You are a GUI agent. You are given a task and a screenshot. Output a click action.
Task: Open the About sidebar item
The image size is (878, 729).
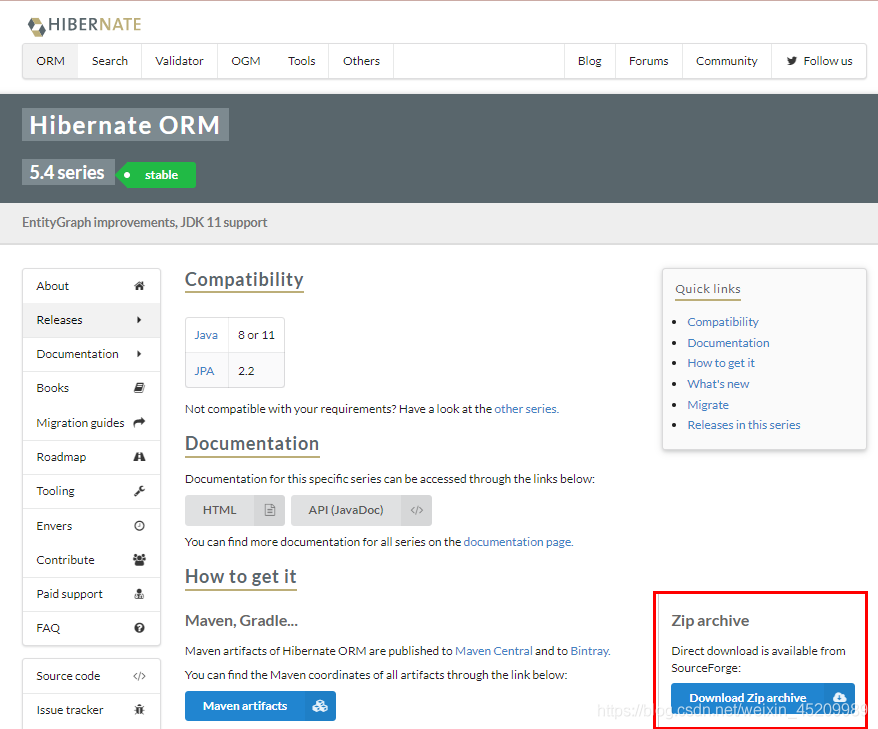[x=91, y=286]
